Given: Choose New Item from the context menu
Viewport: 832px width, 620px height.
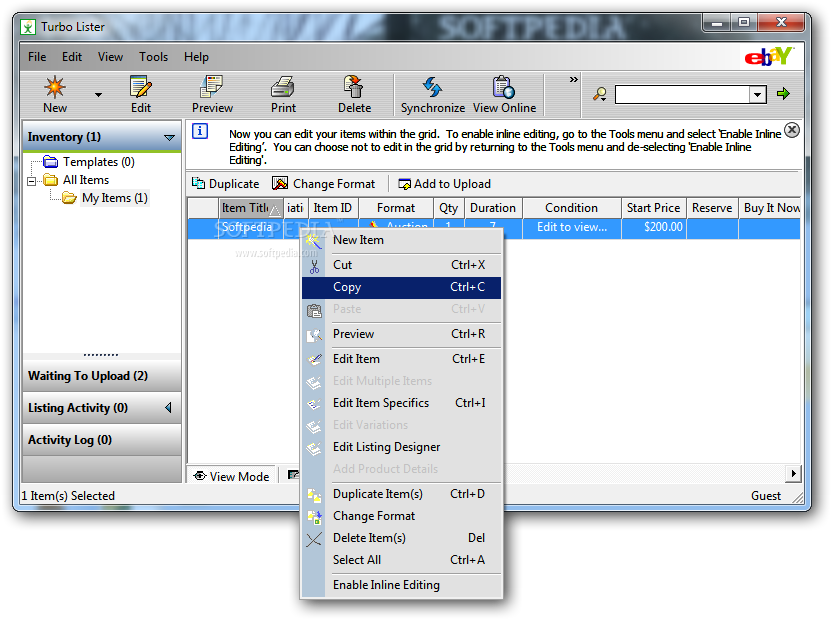Looking at the screenshot, I should pyautogui.click(x=402, y=240).
